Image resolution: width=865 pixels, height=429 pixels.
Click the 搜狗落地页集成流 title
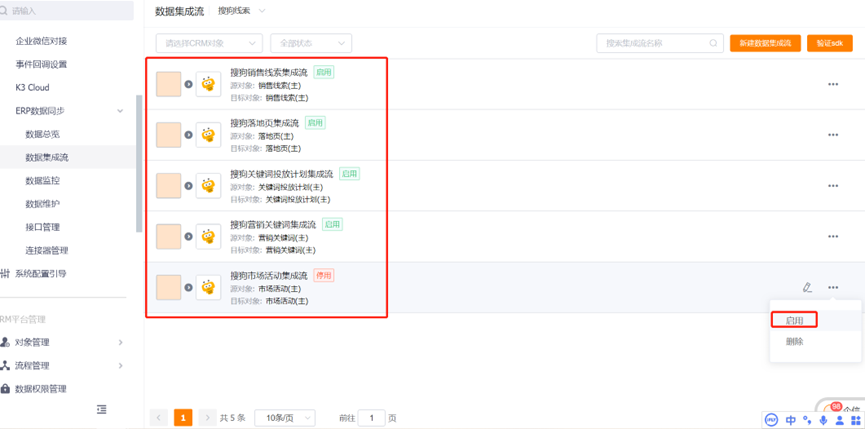pyautogui.click(x=265, y=123)
